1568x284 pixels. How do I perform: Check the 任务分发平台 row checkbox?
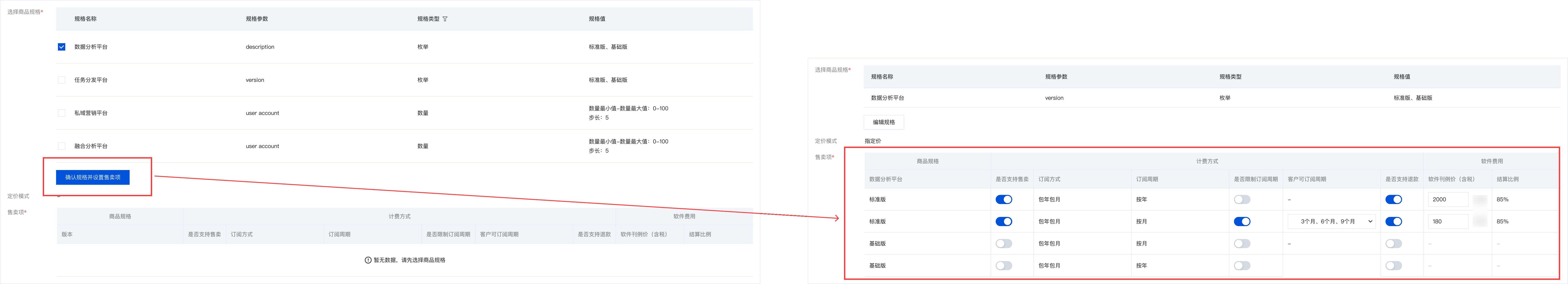[x=61, y=80]
